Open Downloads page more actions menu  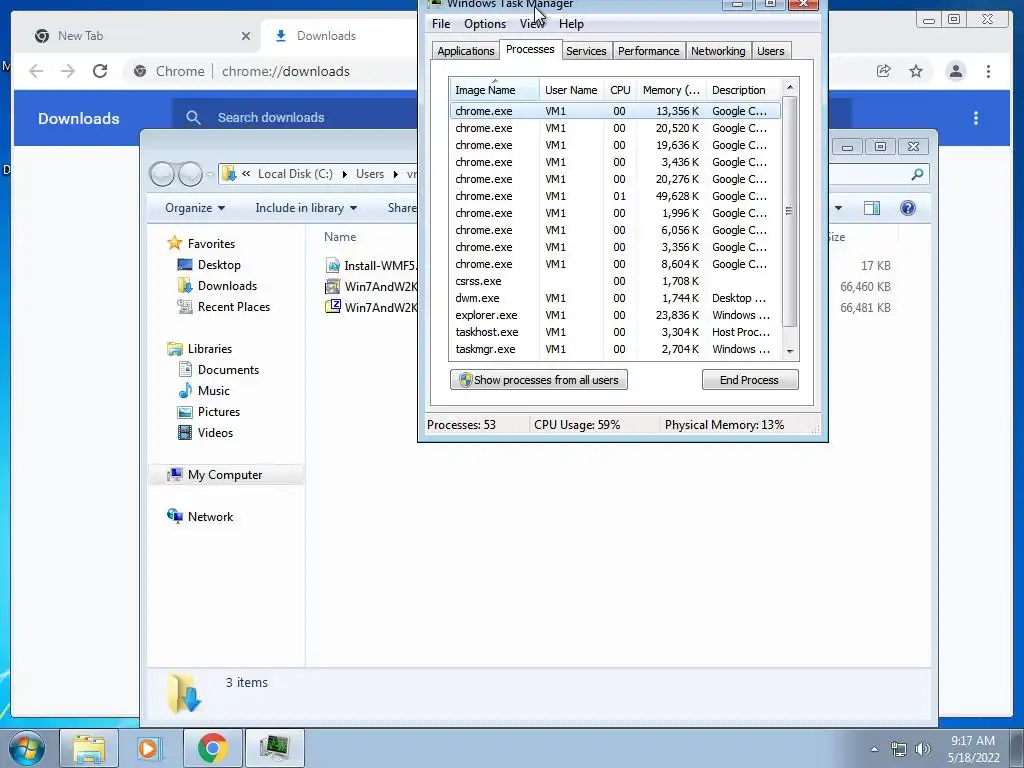[976, 118]
